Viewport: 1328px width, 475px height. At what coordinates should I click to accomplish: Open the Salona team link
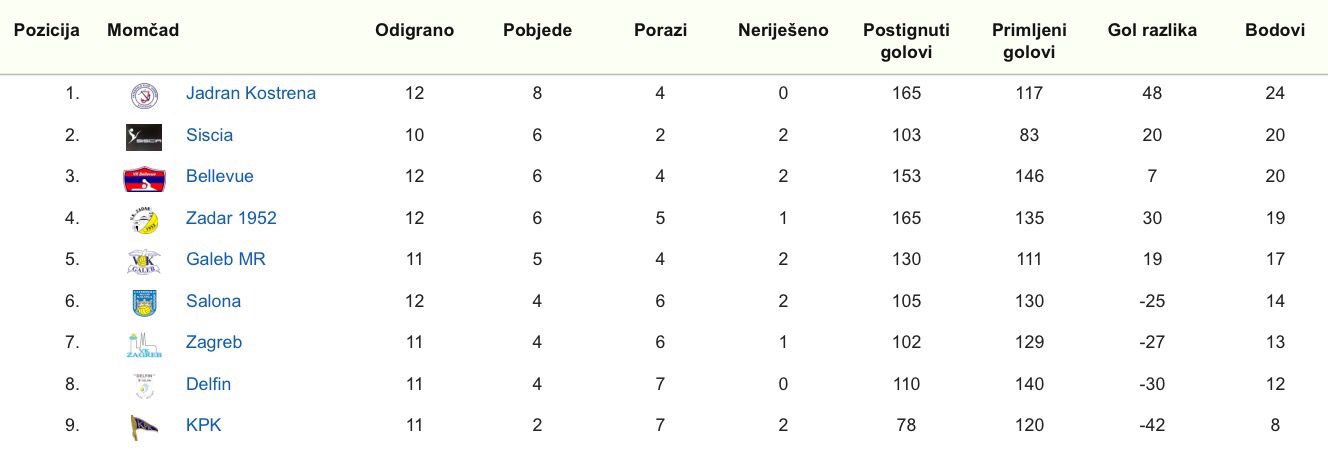coord(213,301)
